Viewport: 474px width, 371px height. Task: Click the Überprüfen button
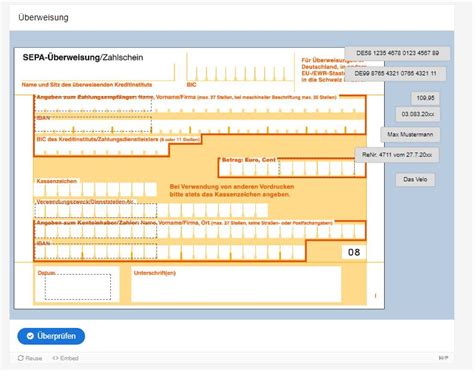point(51,336)
